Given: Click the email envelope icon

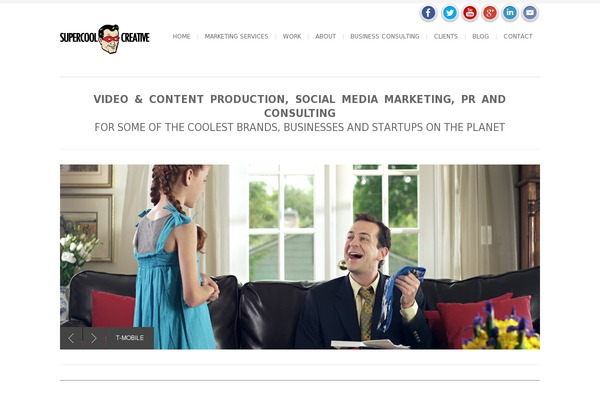Looking at the screenshot, I should click(530, 13).
